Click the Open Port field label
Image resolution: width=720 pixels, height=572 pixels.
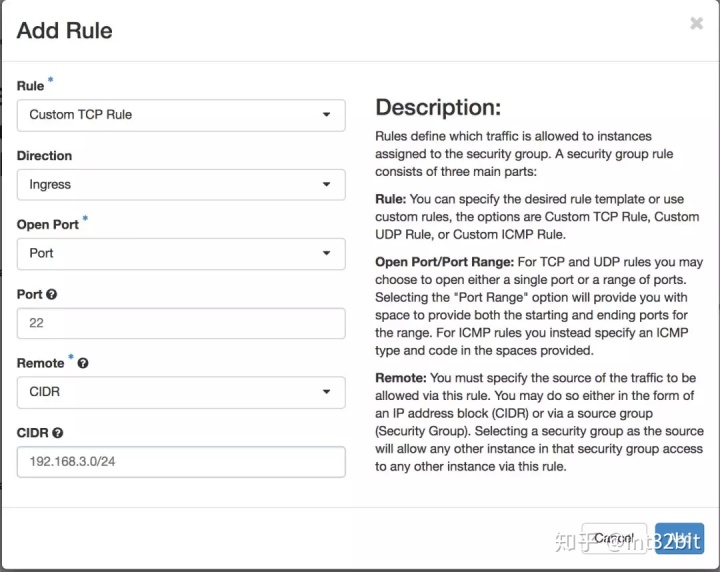coord(48,225)
